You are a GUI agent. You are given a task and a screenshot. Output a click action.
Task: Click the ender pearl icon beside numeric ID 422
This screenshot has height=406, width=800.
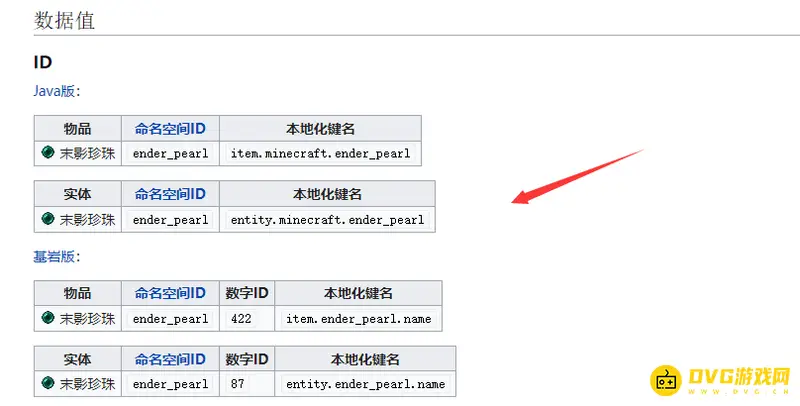pyautogui.click(x=48, y=318)
